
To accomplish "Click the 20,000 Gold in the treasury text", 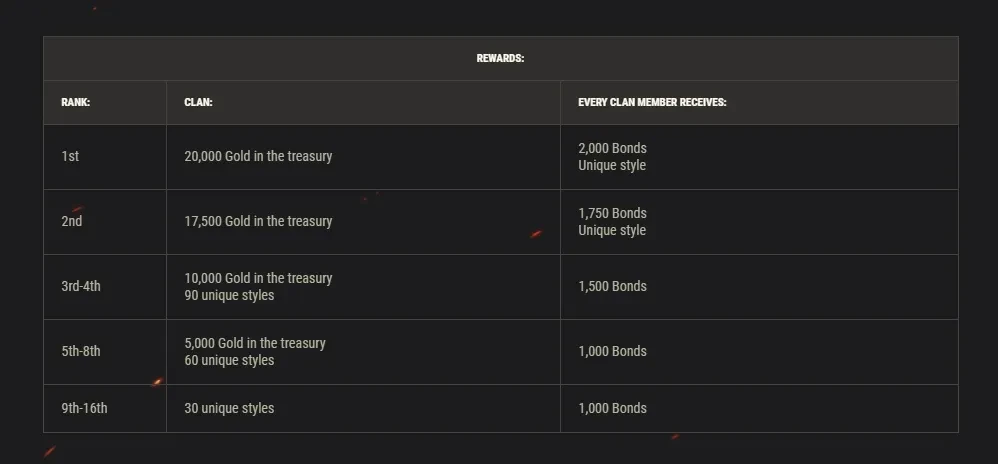I will [x=258, y=156].
